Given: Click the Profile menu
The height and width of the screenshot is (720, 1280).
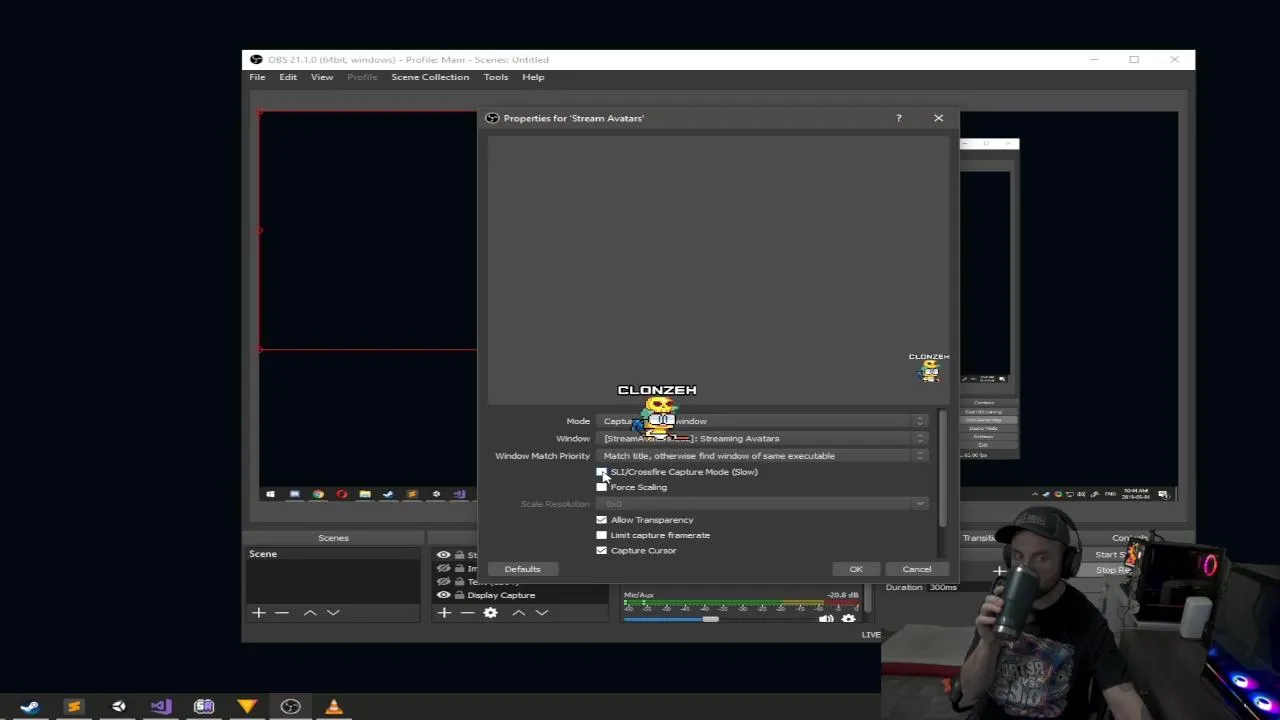Looking at the screenshot, I should pos(362,77).
